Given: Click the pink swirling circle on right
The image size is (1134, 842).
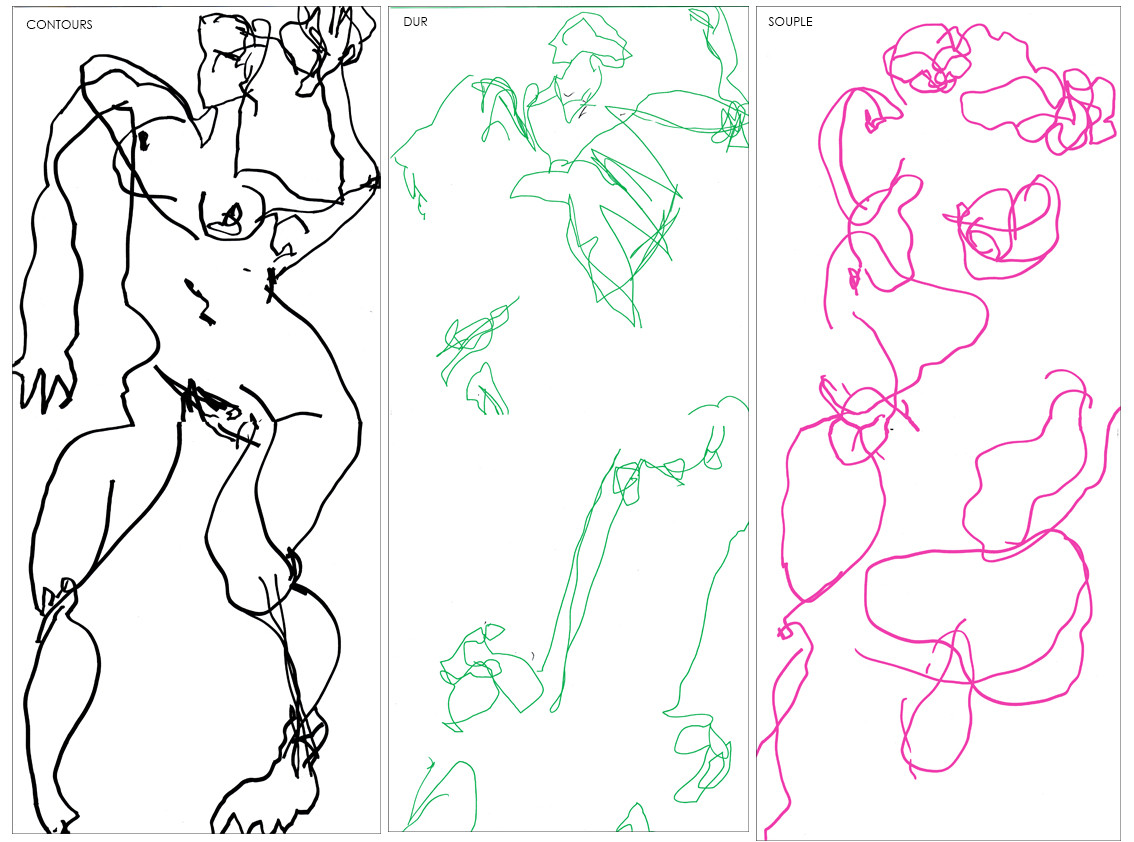Looking at the screenshot, I should [x=1005, y=225].
